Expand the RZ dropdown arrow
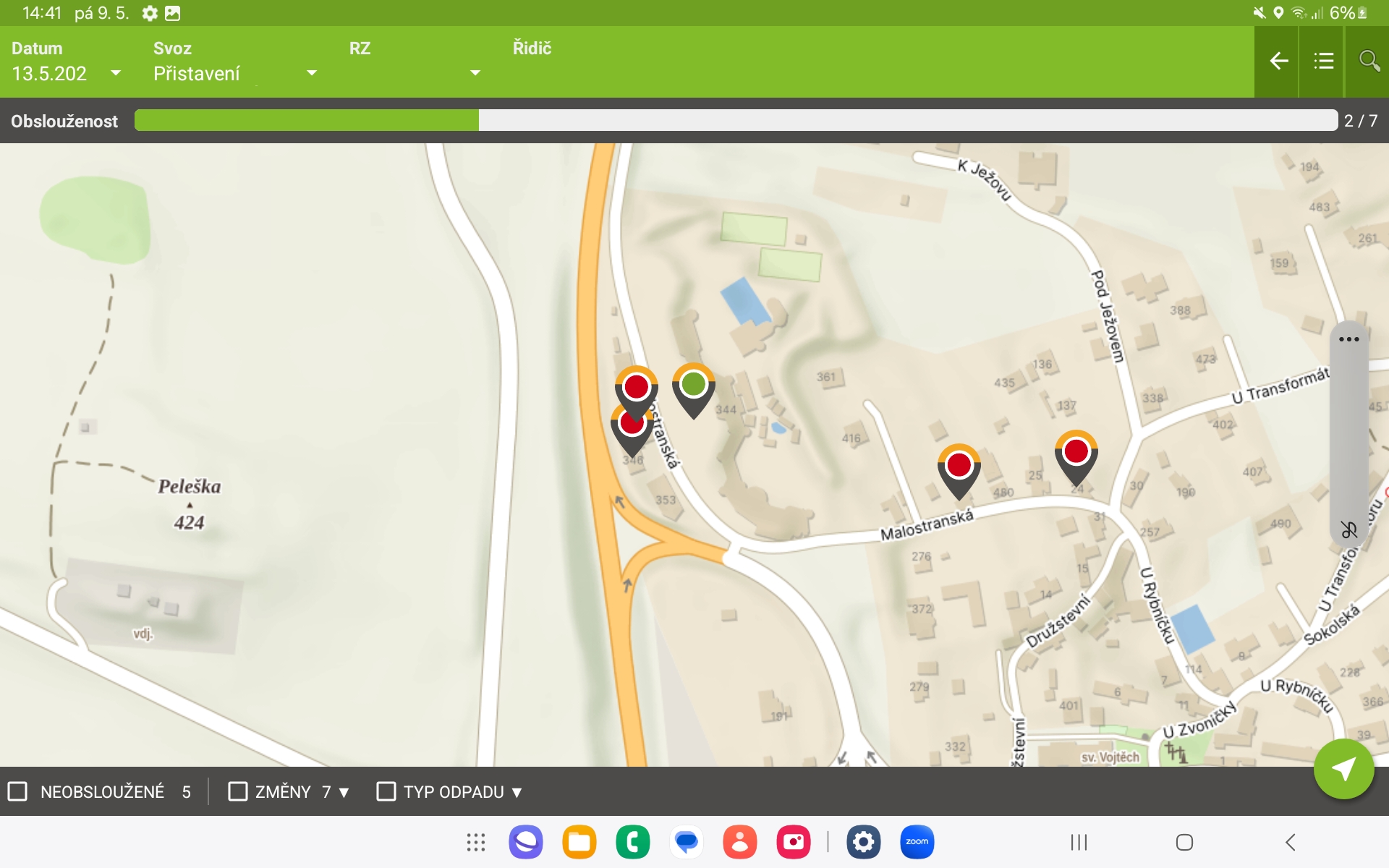This screenshot has width=1389, height=868. [475, 73]
